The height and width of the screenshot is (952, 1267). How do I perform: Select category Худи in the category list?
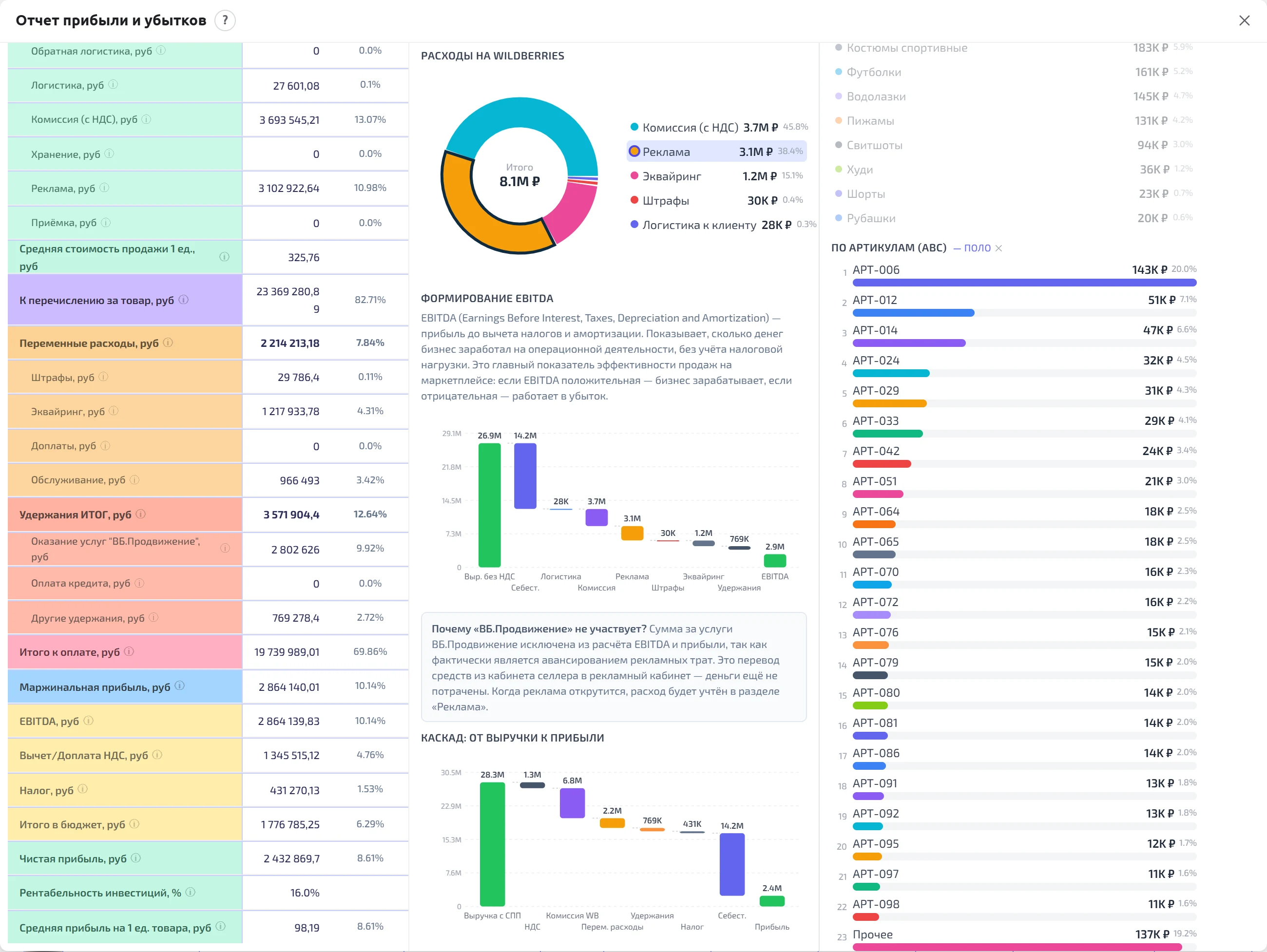pos(1014,170)
